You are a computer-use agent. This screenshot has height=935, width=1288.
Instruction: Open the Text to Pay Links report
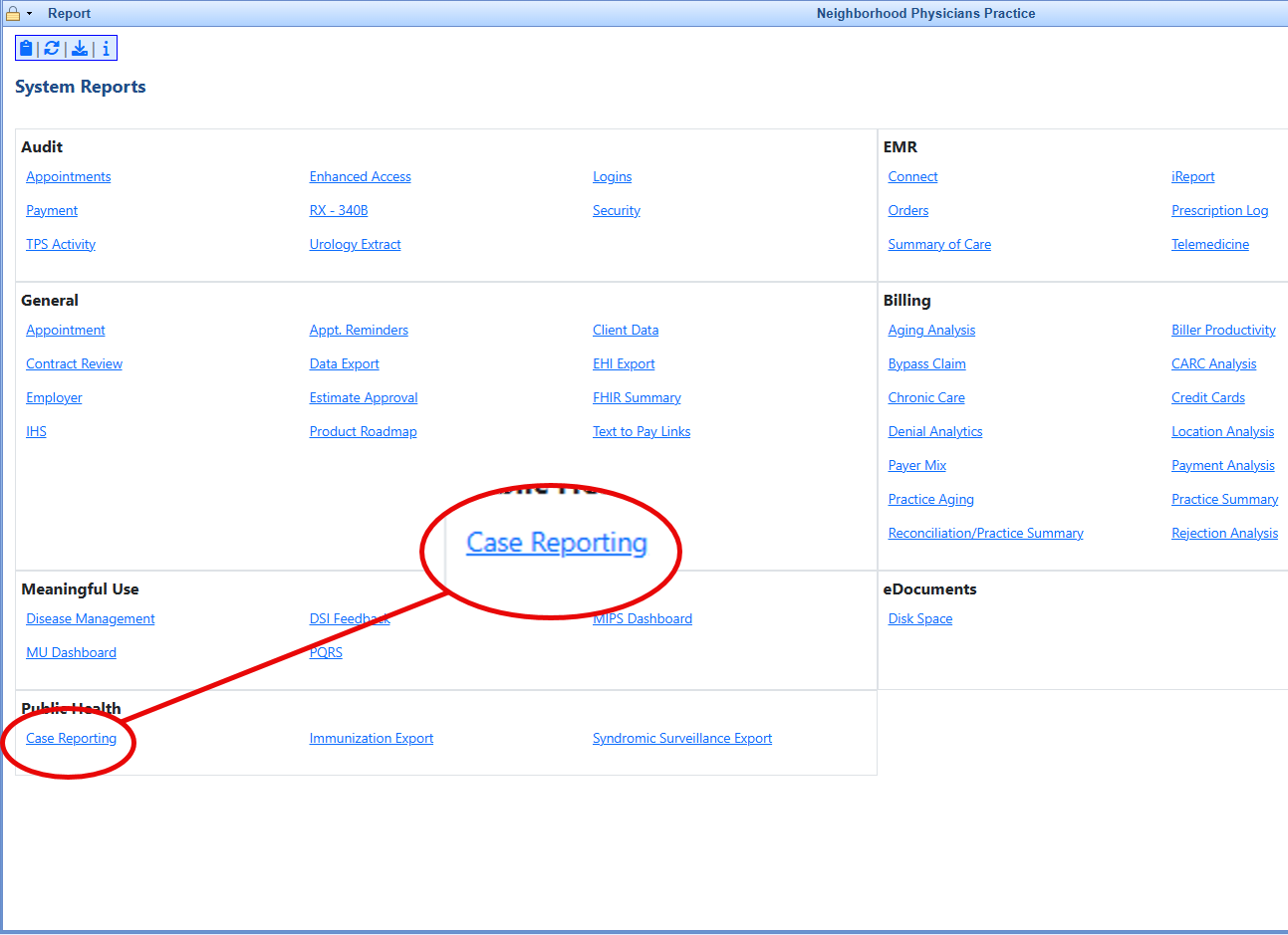(642, 432)
